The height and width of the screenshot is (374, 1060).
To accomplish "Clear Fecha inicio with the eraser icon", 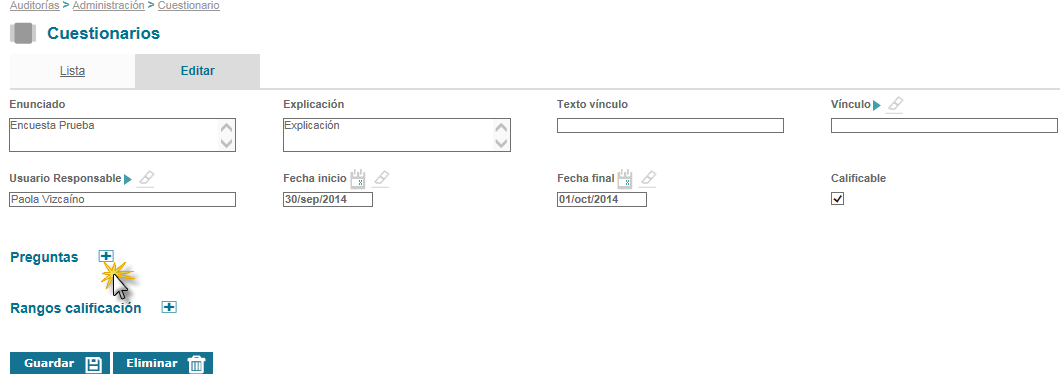I will (381, 179).
